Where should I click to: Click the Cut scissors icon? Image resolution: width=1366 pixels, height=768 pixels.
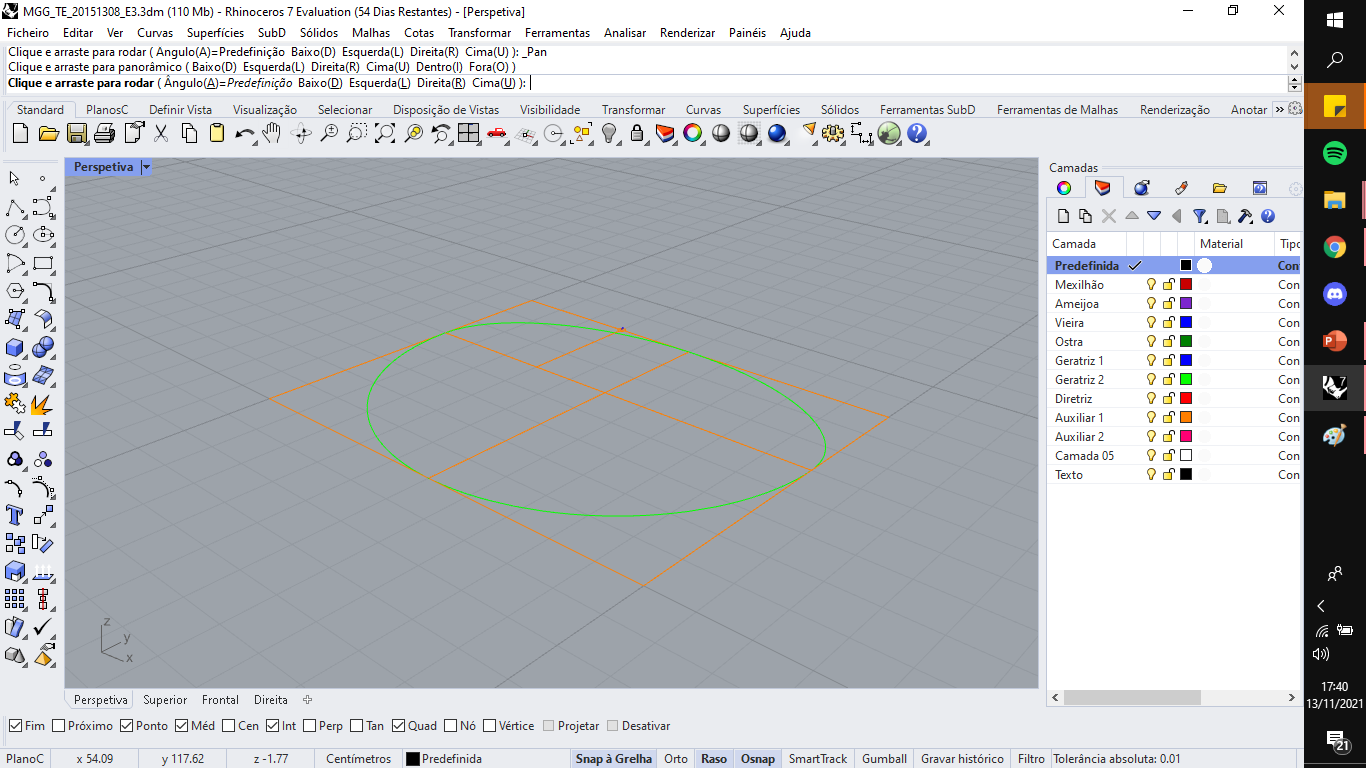(x=161, y=133)
